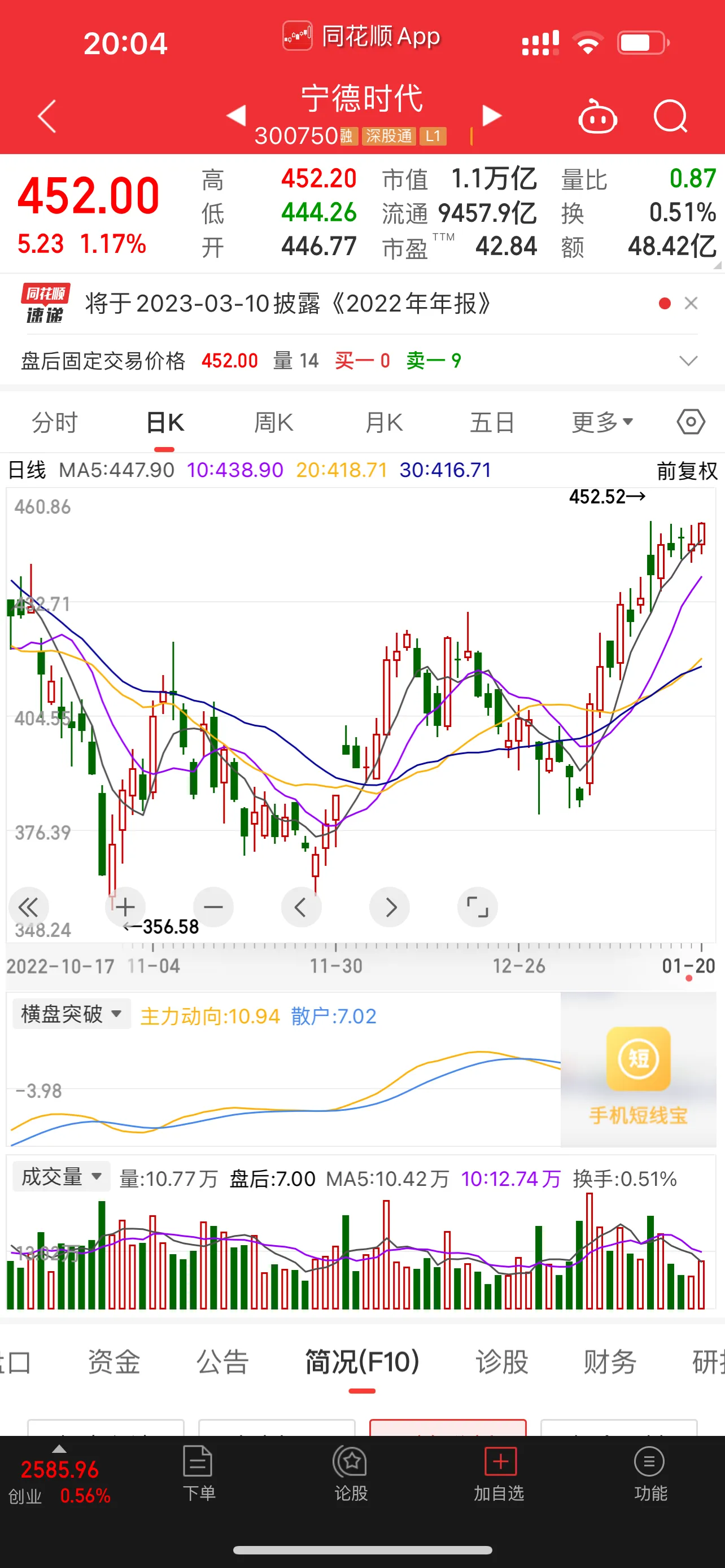Add stock via 加自选 button
Screen dimensions: 725x1568
pyautogui.click(x=500, y=1474)
